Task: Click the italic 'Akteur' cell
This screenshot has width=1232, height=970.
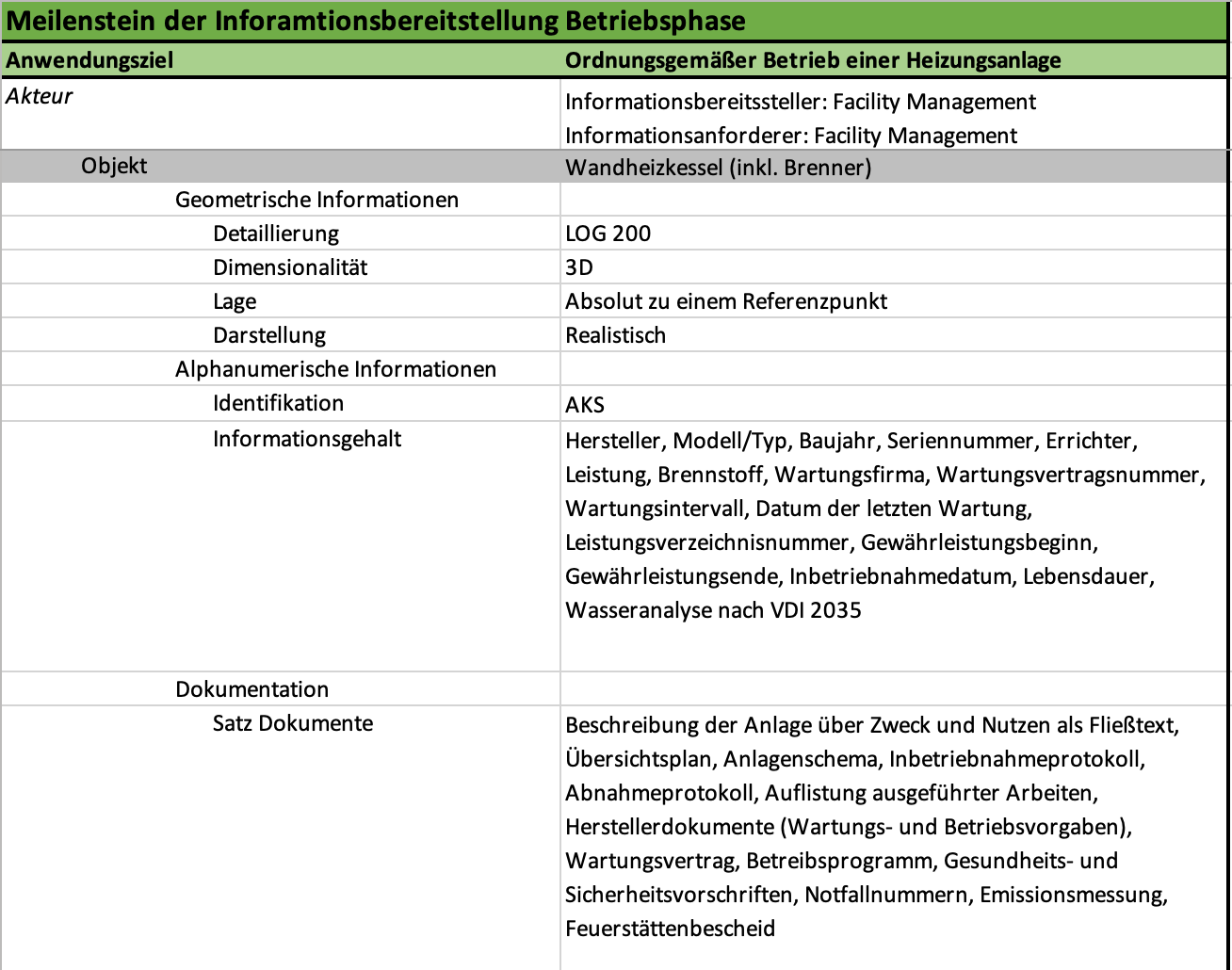Action: (40, 96)
